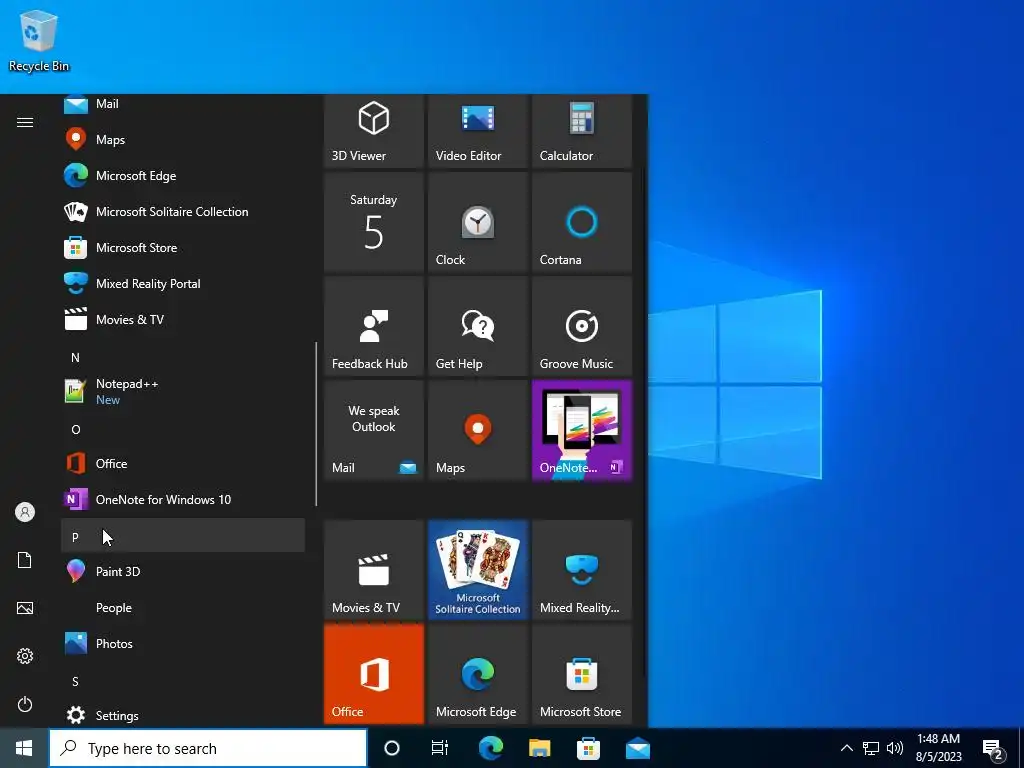Click the P letter group header

pos(183,537)
